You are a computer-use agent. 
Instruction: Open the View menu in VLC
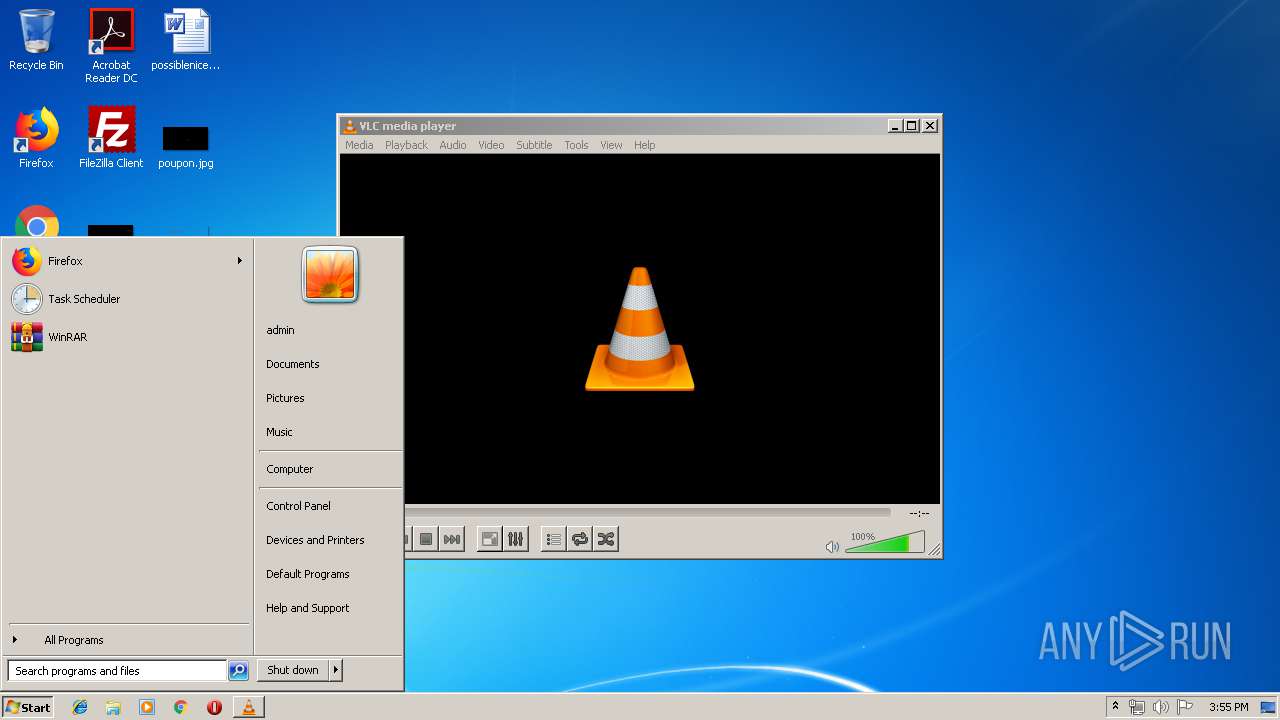click(611, 145)
